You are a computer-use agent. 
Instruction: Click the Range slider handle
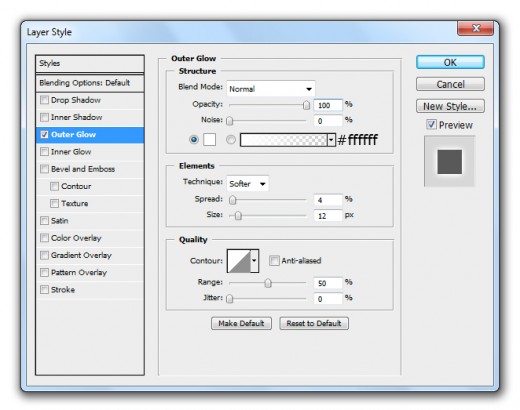[x=268, y=283]
